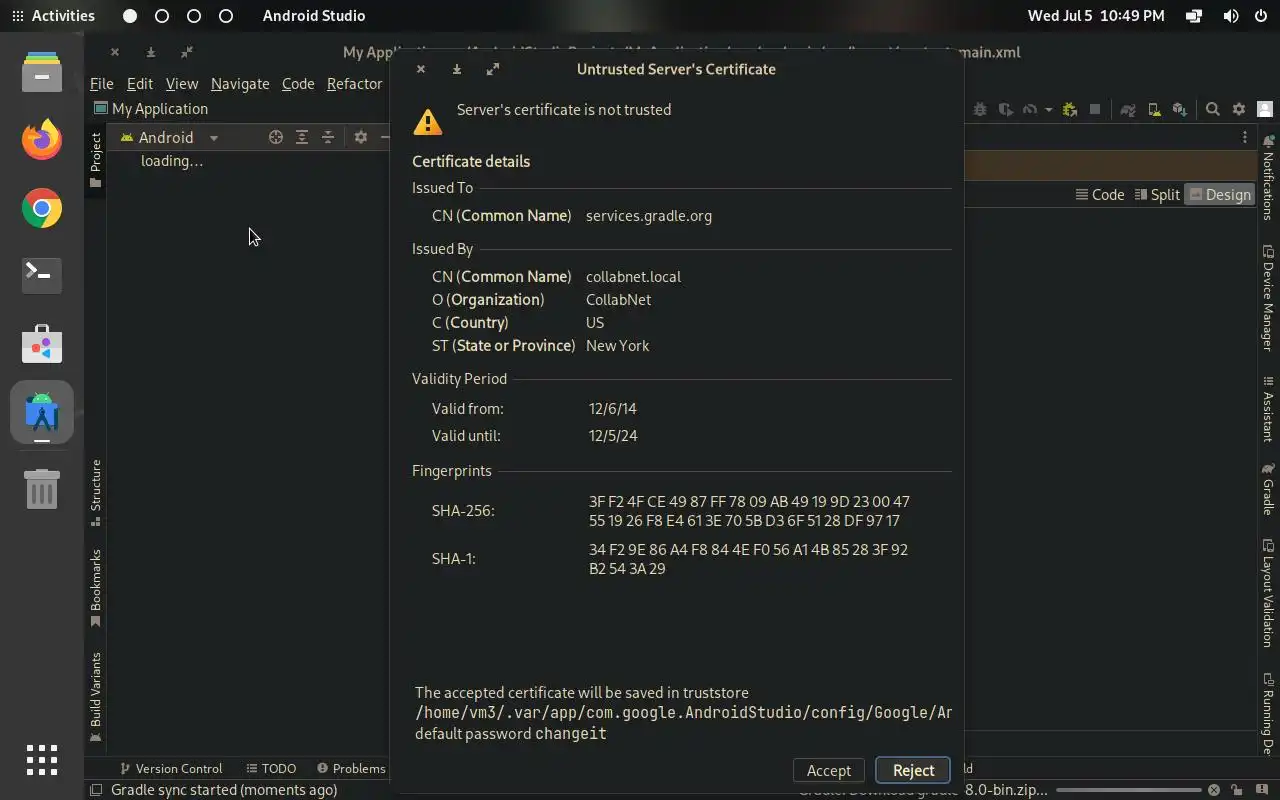Image resolution: width=1280 pixels, height=800 pixels.
Task: Open the SDK Manager icon
Action: [1180, 109]
